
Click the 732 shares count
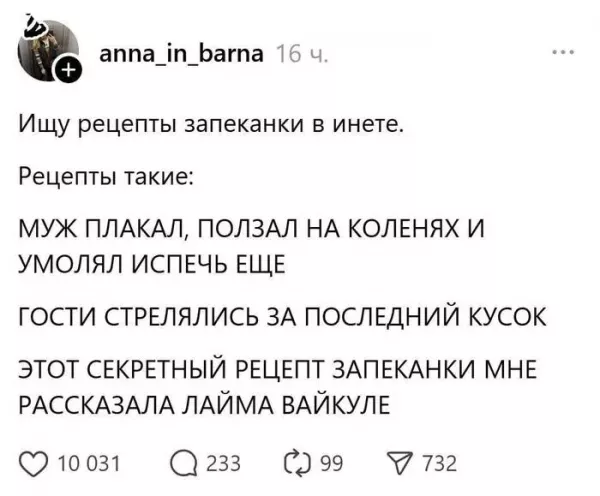[x=440, y=462]
